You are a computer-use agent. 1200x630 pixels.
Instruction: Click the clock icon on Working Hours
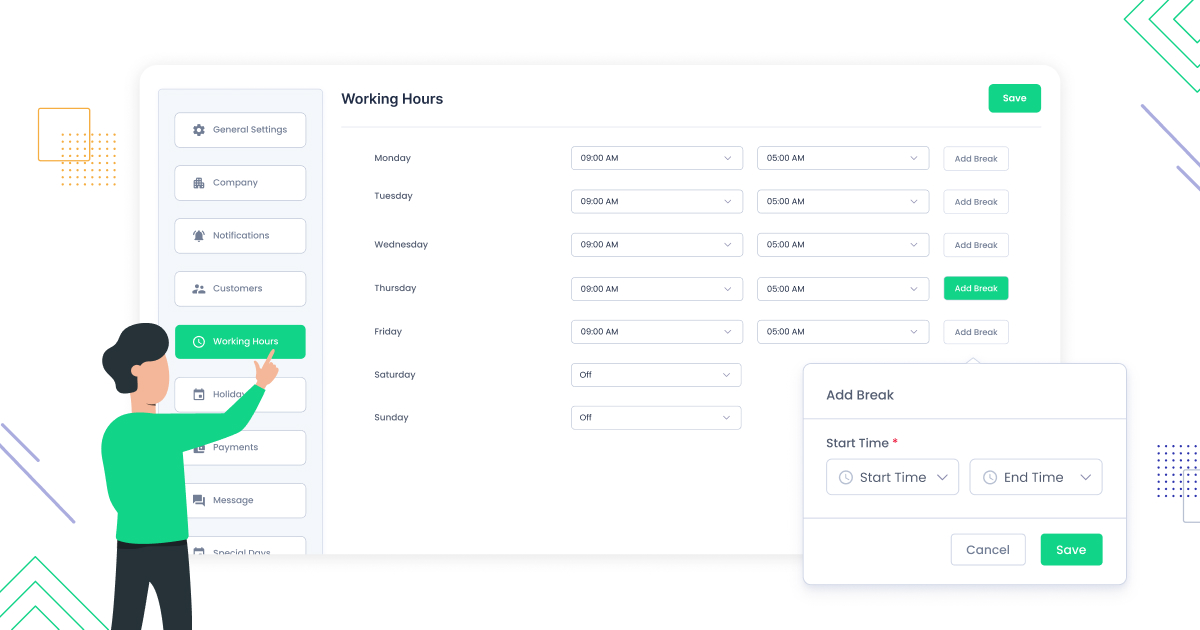(199, 341)
